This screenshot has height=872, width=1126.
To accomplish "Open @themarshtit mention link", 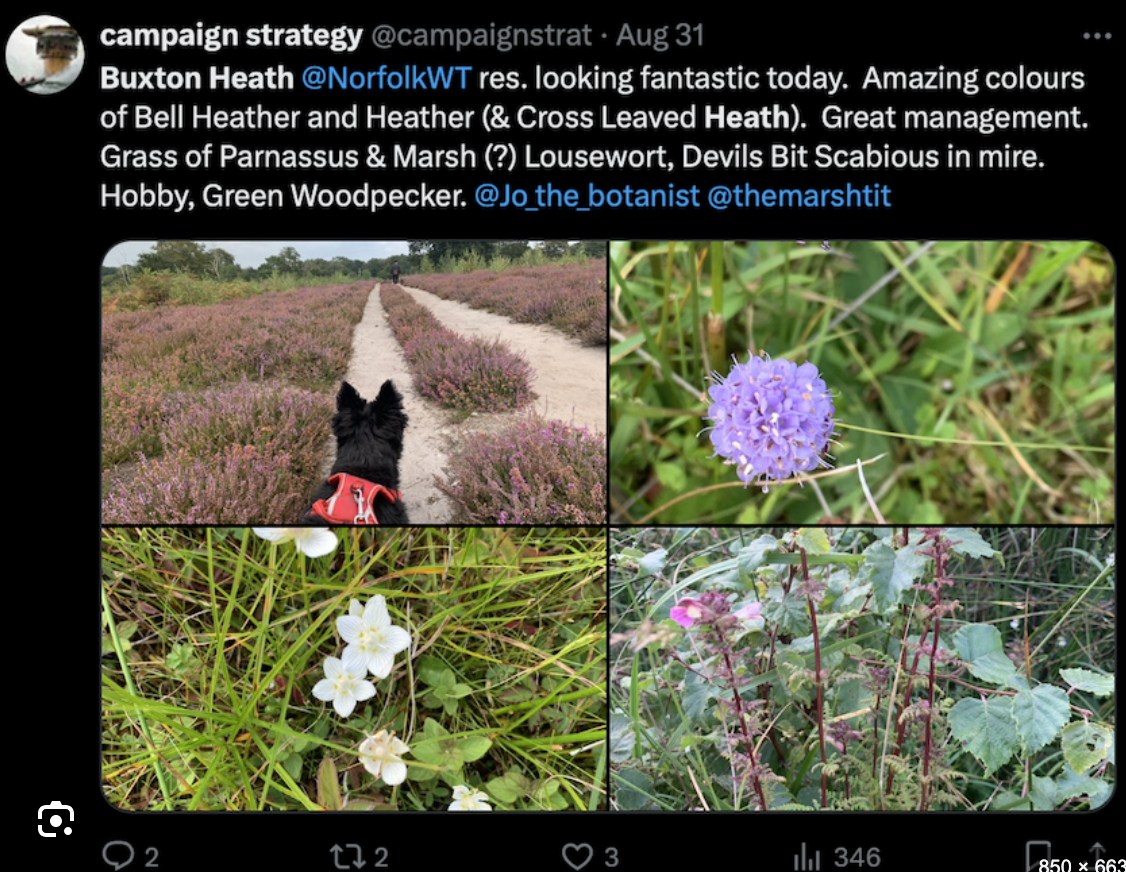I will (x=799, y=196).
